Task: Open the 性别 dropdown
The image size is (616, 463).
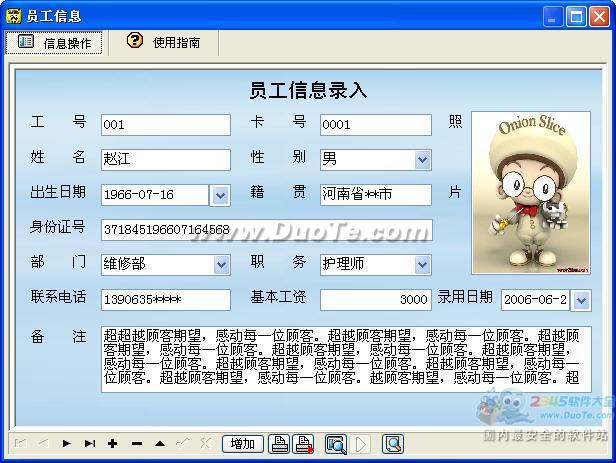Action: tap(422, 159)
